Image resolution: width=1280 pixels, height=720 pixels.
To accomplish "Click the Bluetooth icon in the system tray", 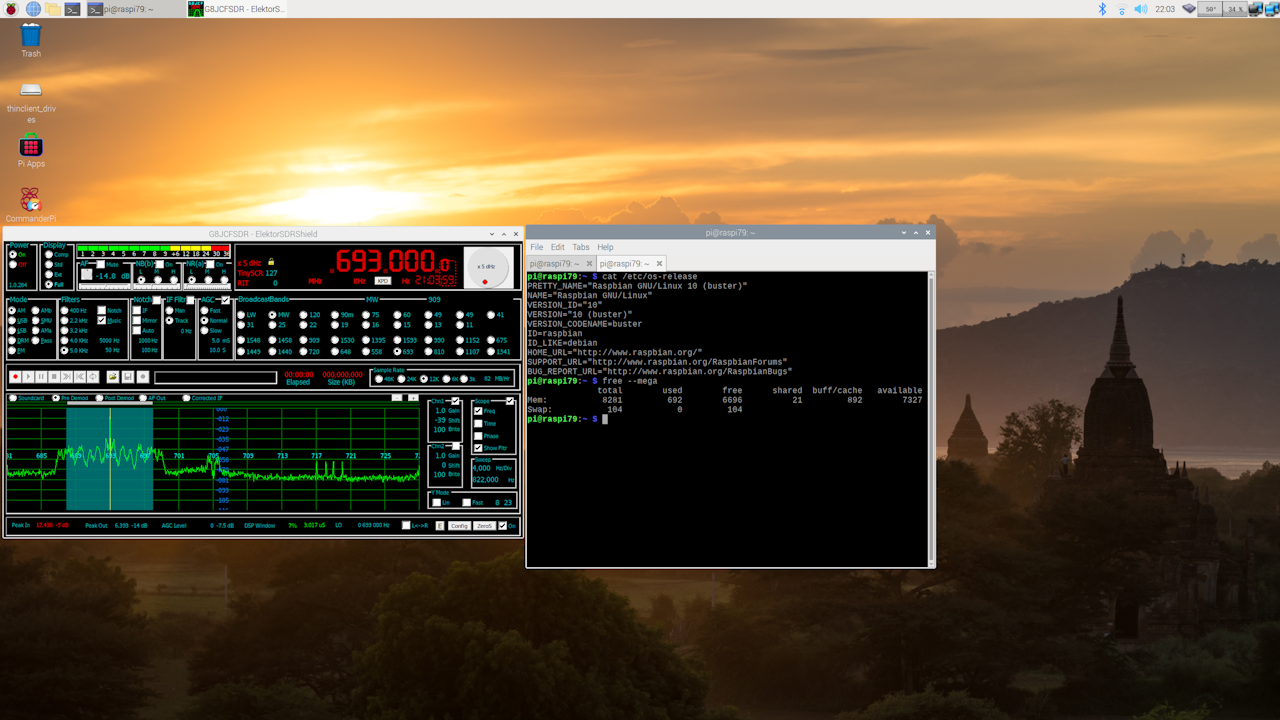I will pos(1104,9).
